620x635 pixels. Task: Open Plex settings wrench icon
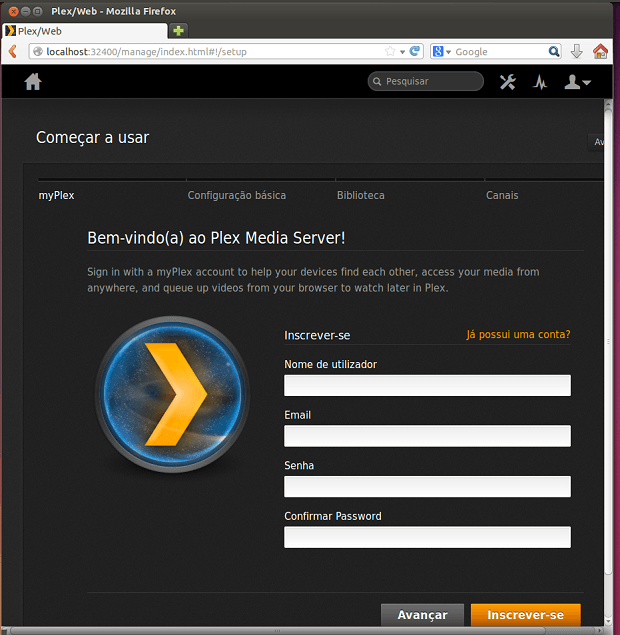(x=507, y=82)
